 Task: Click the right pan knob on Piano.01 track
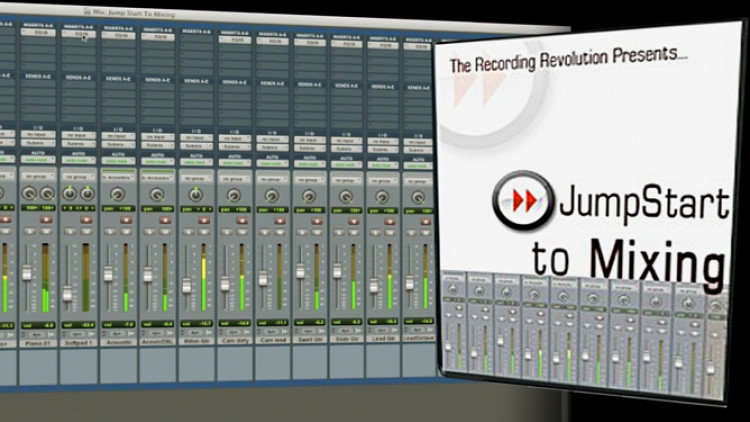(47, 193)
